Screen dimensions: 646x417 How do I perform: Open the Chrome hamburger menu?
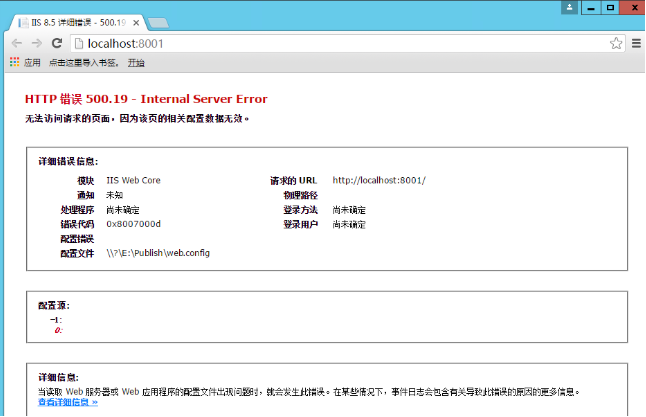tap(637, 43)
